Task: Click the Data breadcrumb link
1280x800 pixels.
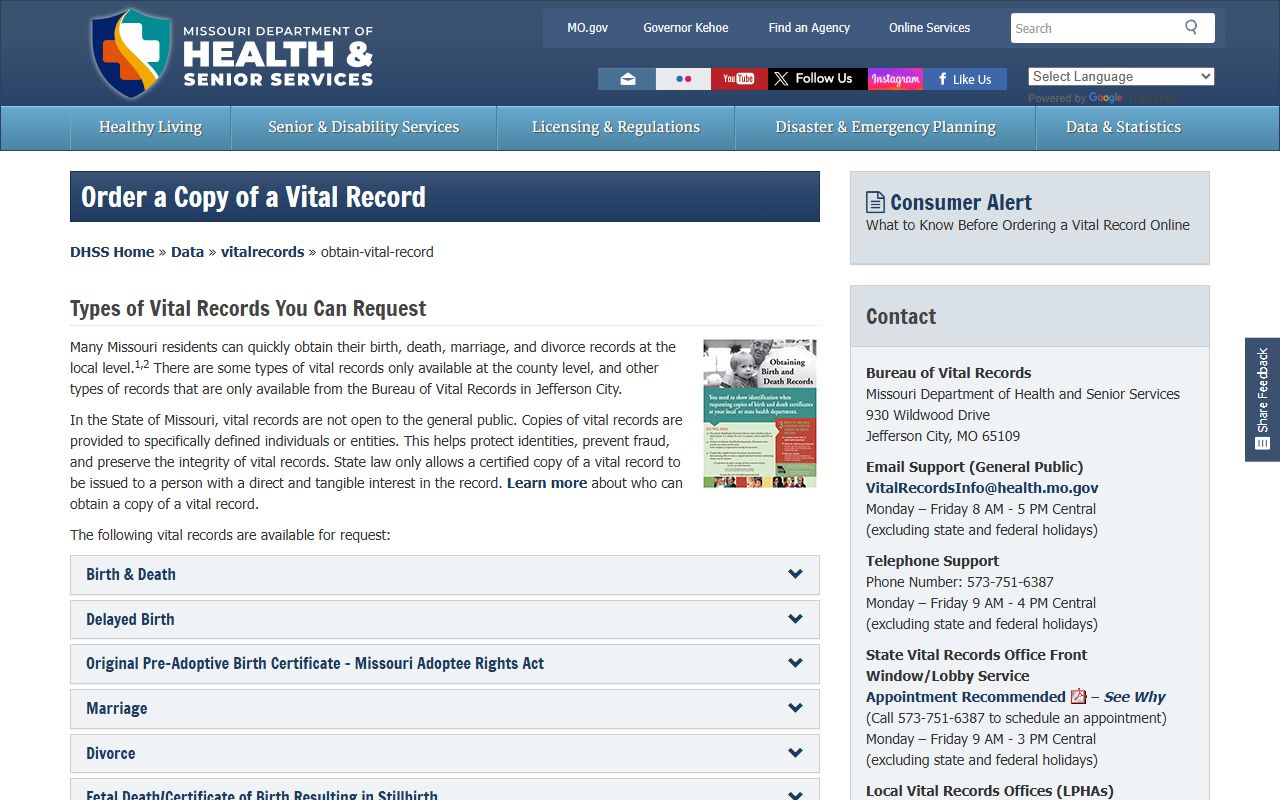Action: pyautogui.click(x=187, y=252)
